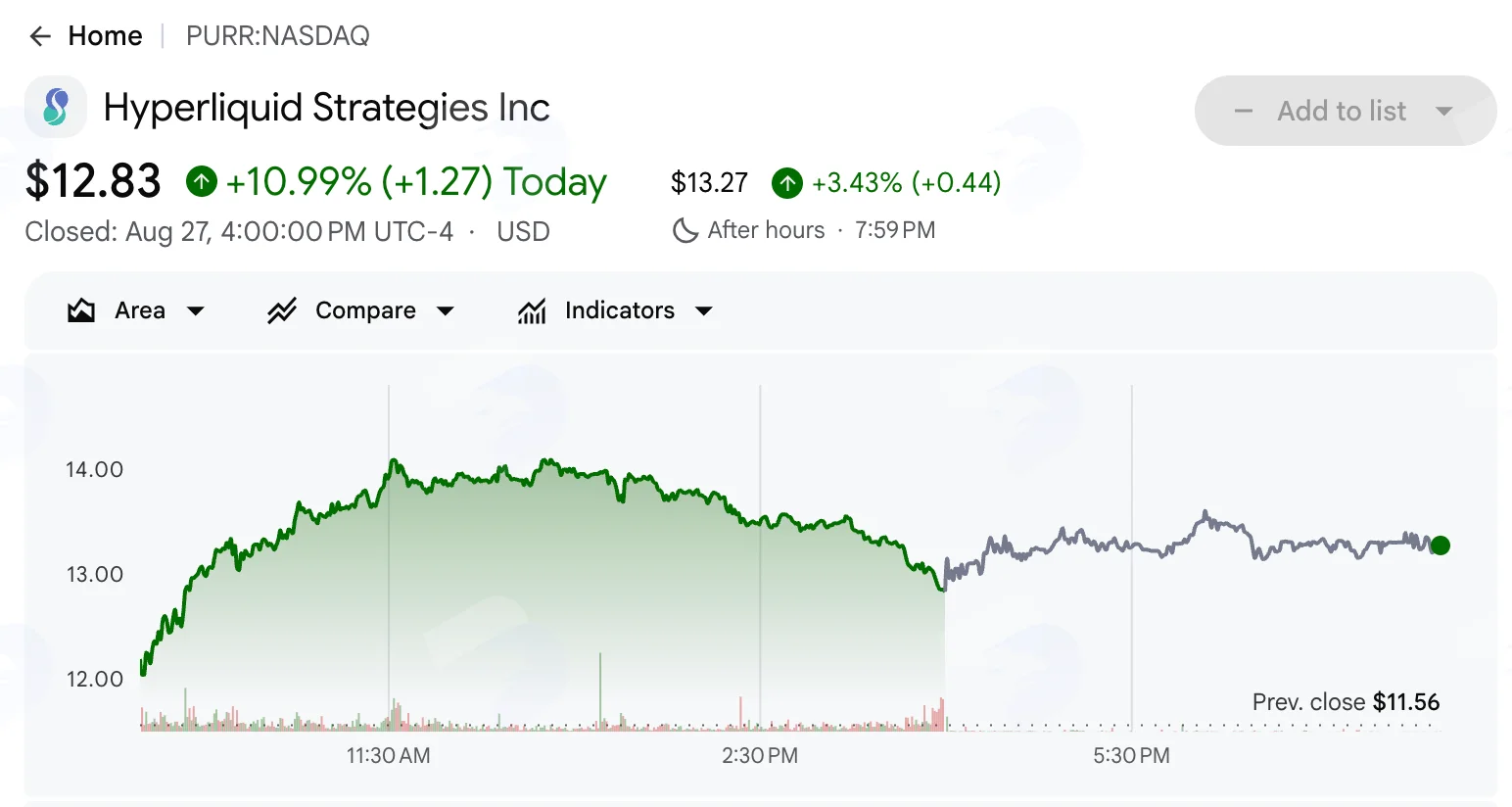
Task: Click the green endpoint dot on the chart
Action: coord(1440,546)
